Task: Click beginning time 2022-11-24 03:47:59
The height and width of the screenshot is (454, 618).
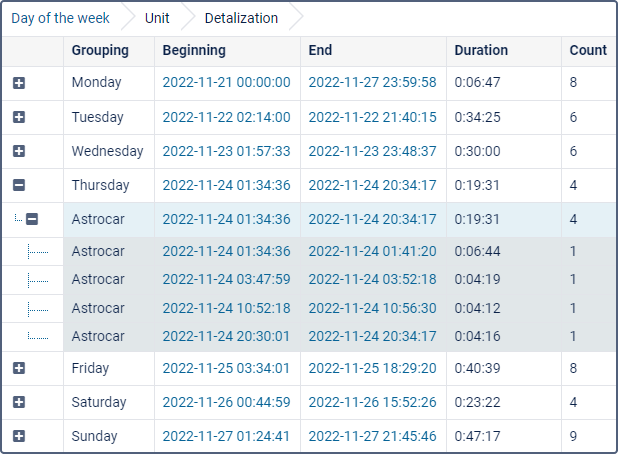Action: pos(226,279)
